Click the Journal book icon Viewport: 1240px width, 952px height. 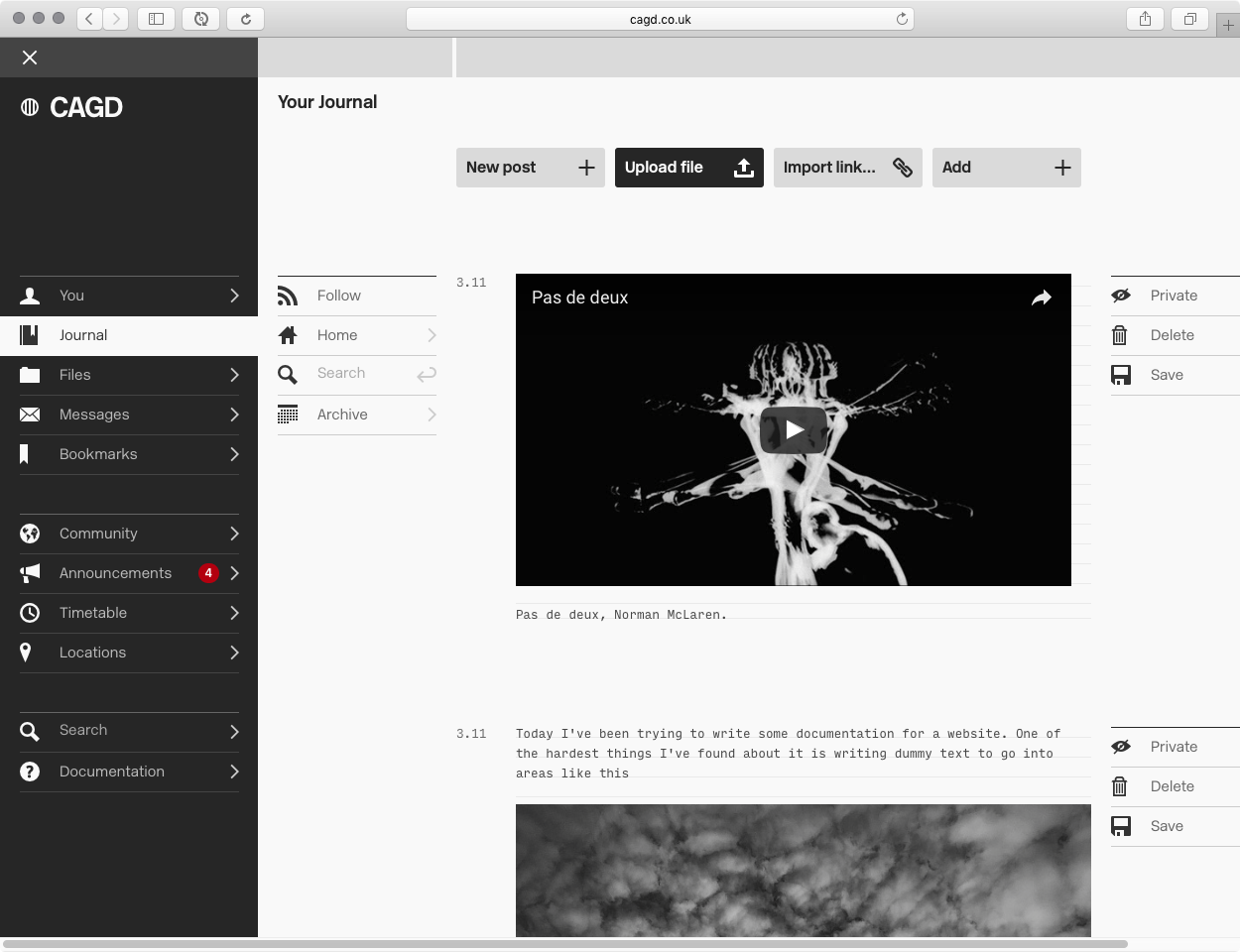point(30,335)
